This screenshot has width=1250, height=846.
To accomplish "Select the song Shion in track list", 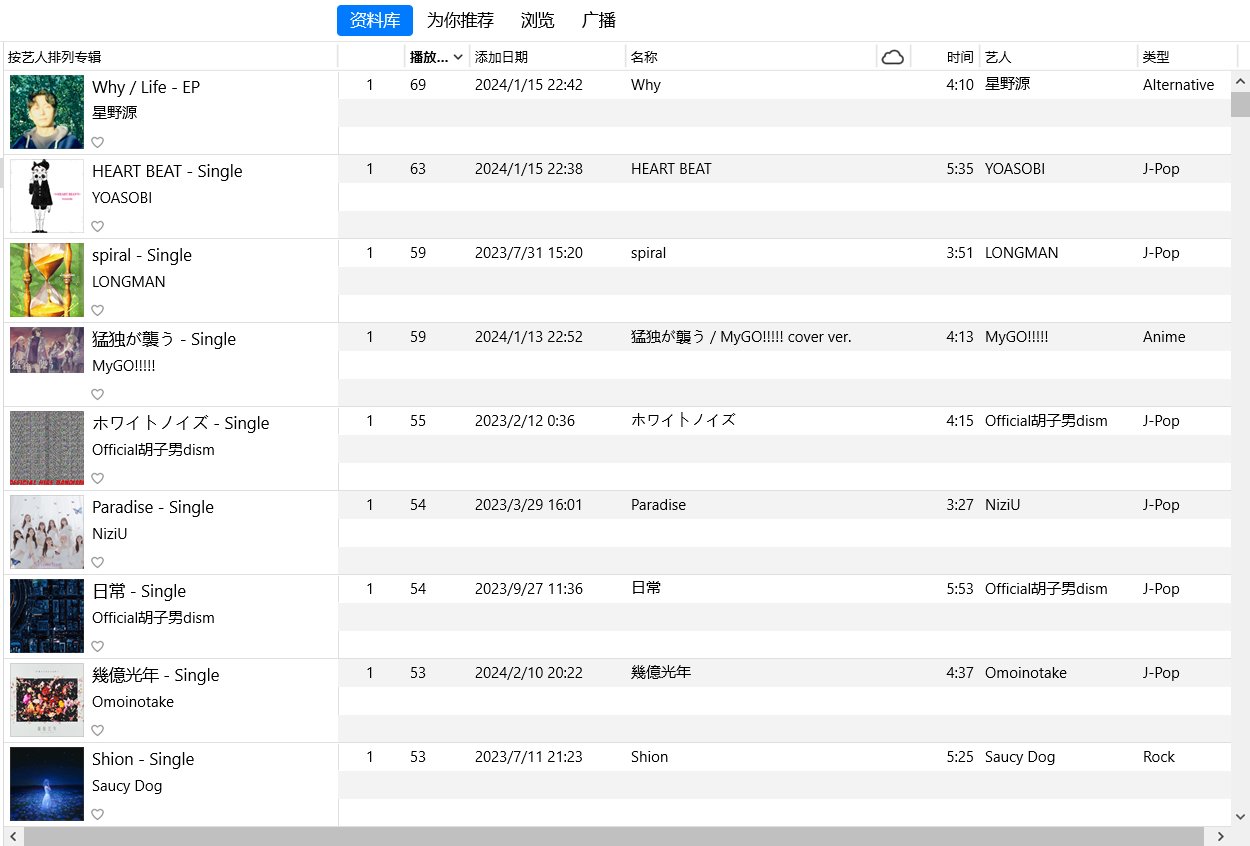I will (649, 757).
